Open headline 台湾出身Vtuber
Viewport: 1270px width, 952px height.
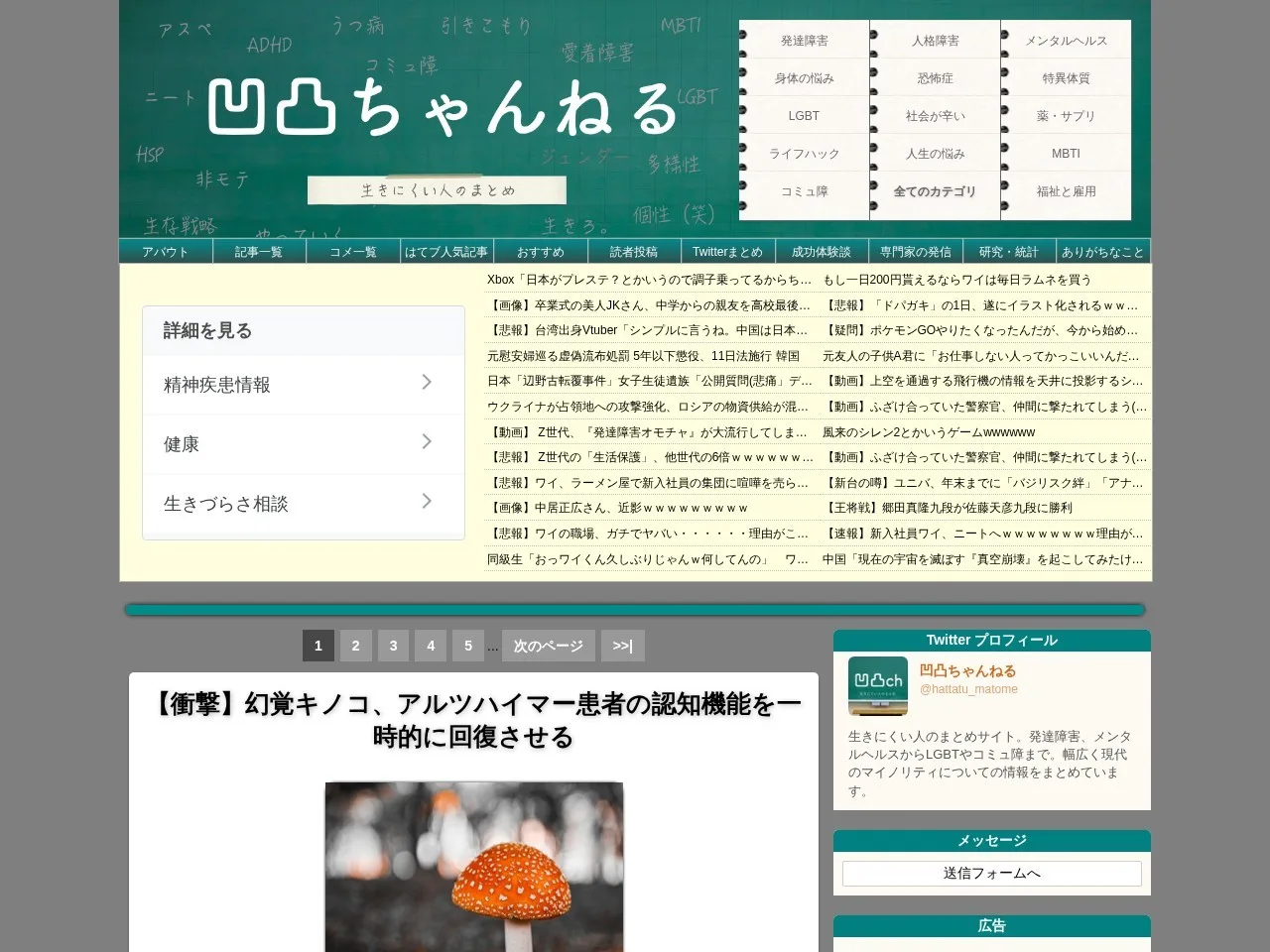(650, 330)
